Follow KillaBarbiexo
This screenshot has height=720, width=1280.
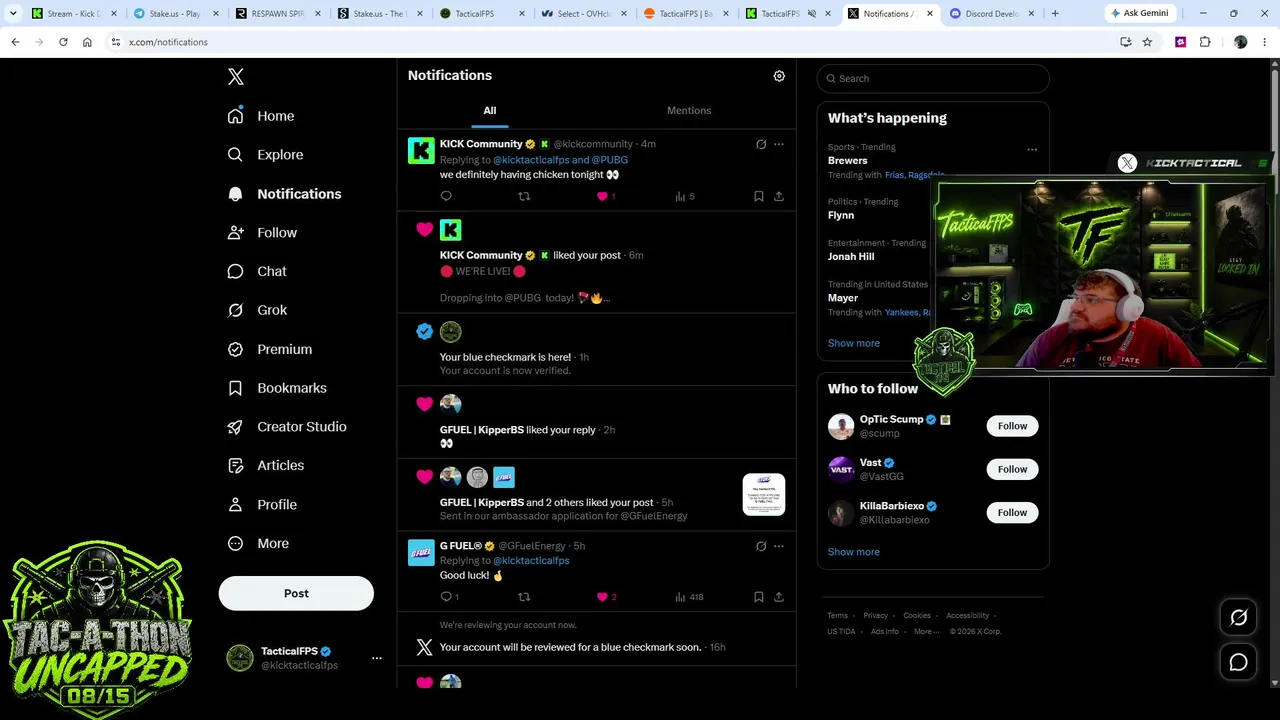pos(1012,513)
